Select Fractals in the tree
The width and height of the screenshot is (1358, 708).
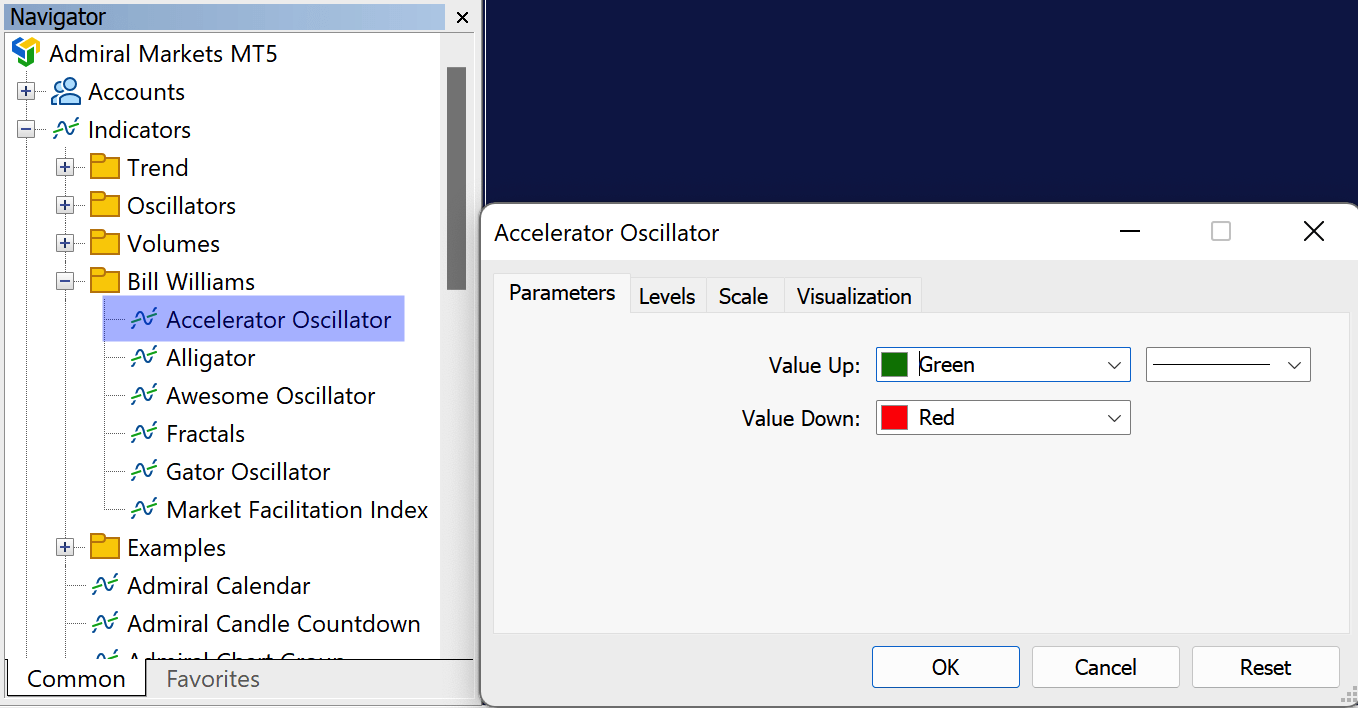[x=205, y=434]
